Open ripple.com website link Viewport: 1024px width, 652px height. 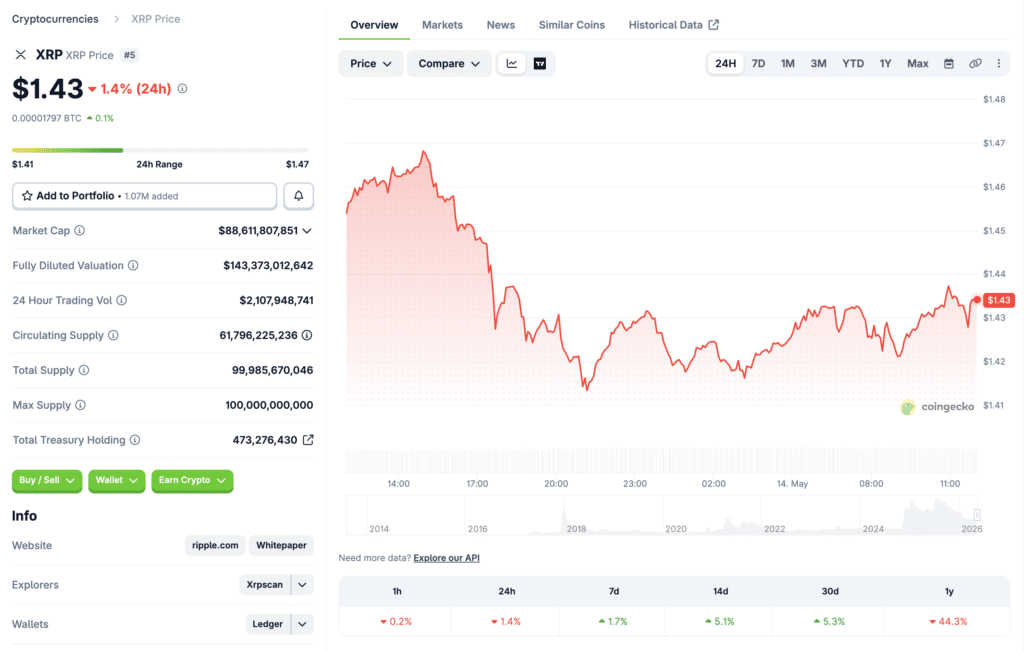tap(215, 546)
